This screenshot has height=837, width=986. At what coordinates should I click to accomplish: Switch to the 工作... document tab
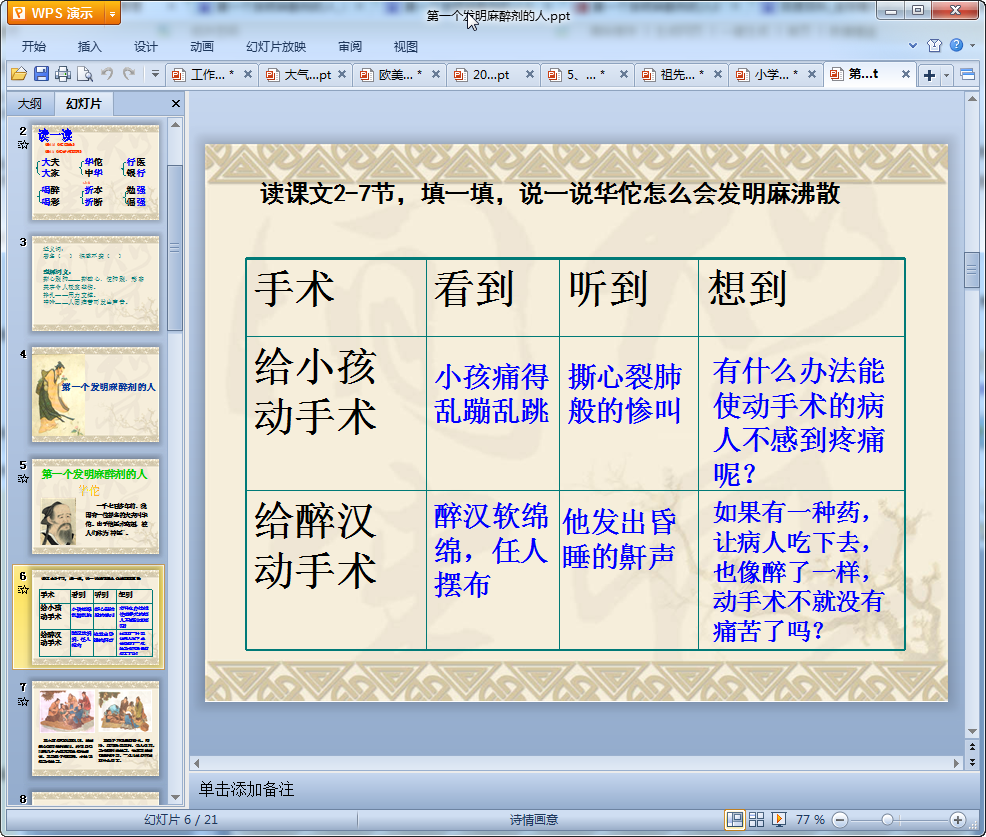click(208, 75)
